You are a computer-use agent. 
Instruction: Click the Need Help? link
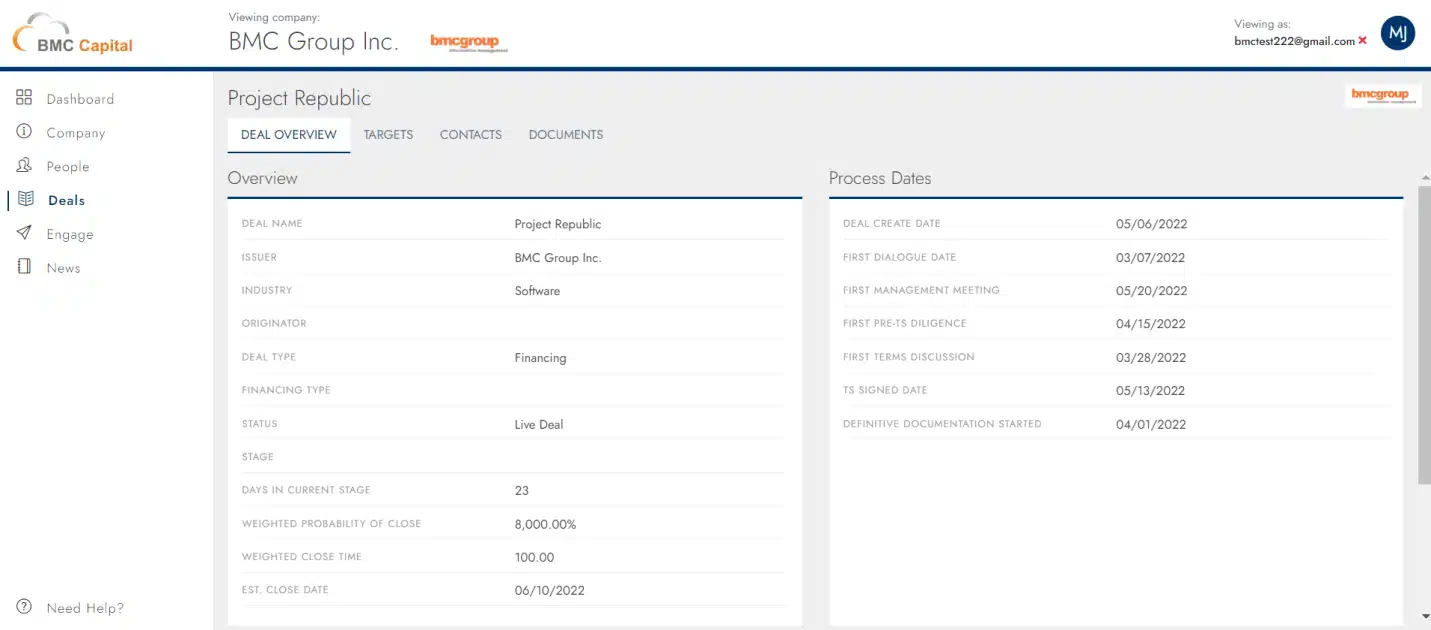coord(85,608)
